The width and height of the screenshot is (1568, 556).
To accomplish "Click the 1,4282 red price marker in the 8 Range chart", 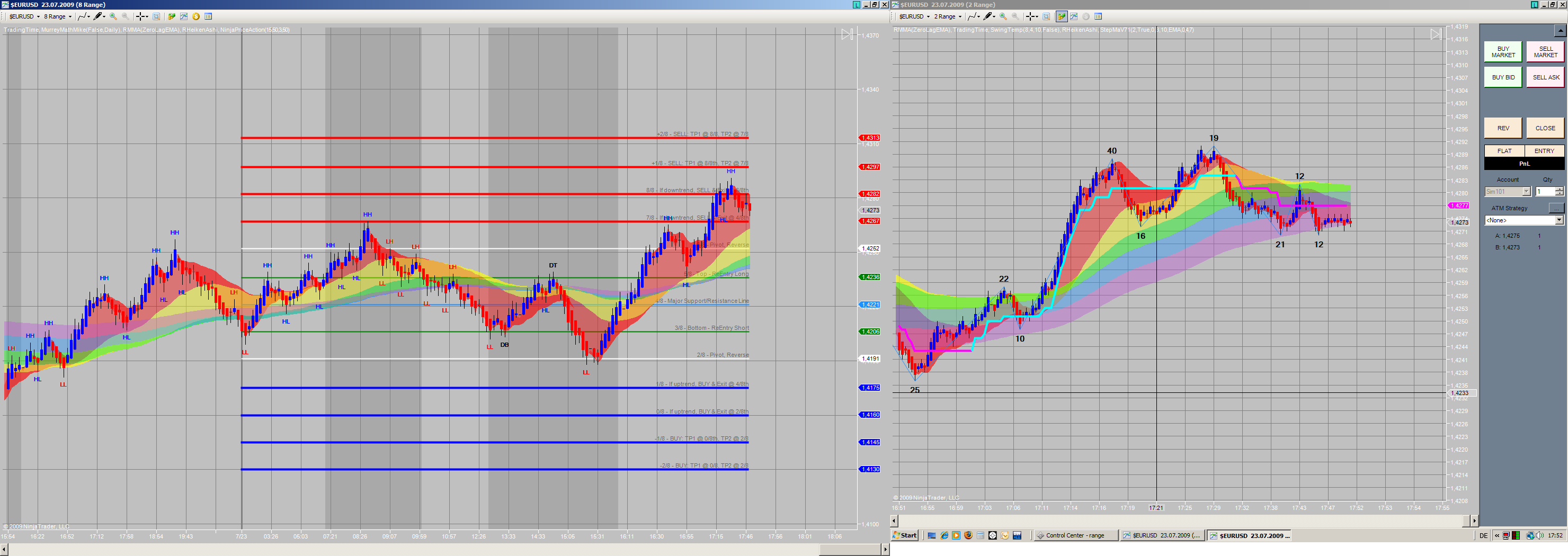I will tap(869, 194).
